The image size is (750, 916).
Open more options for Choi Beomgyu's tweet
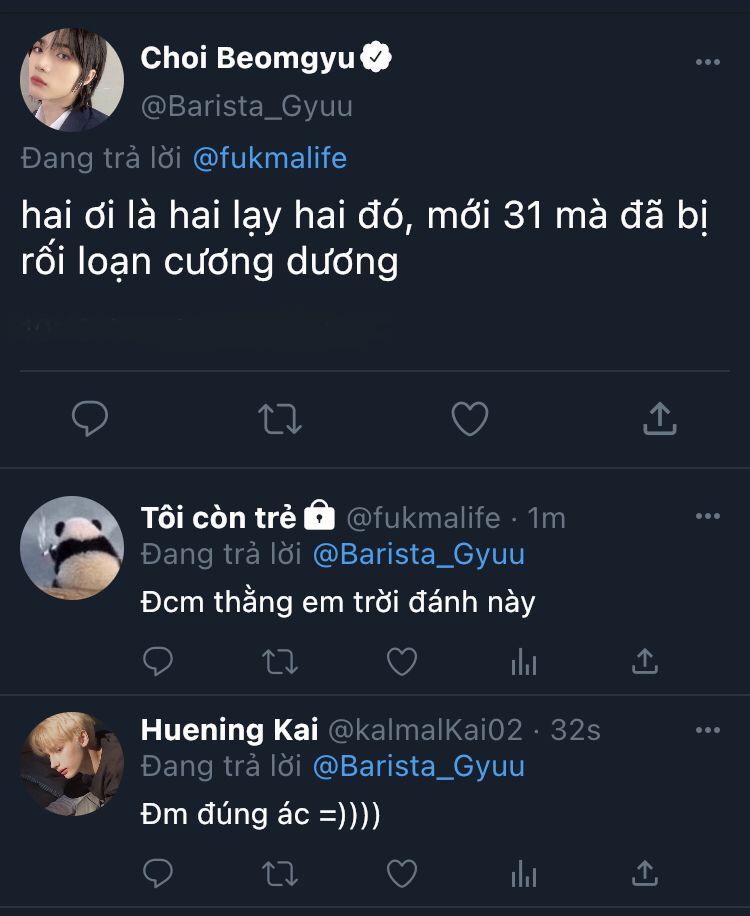point(707,62)
